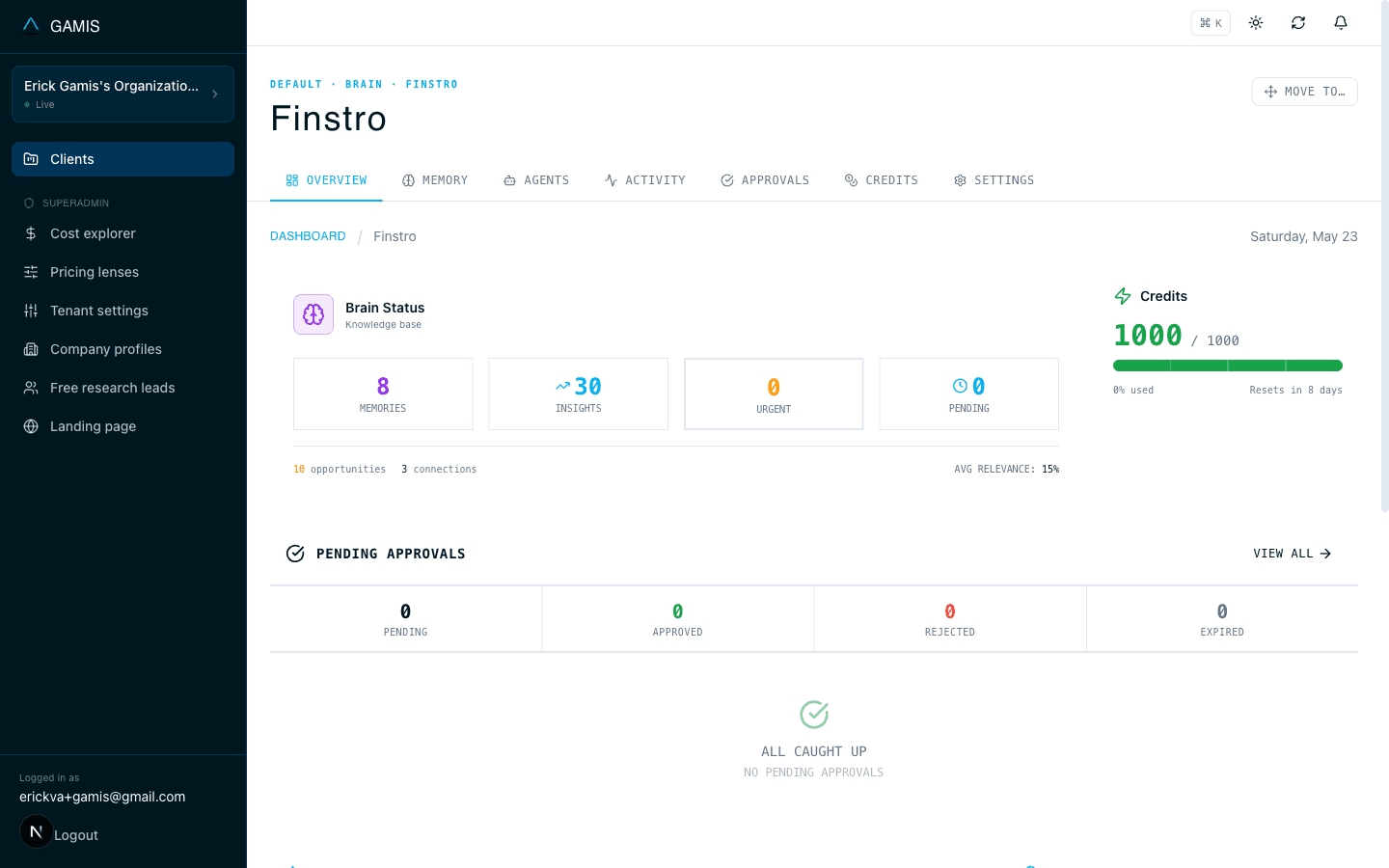Open Tenant settings page

(x=123, y=311)
